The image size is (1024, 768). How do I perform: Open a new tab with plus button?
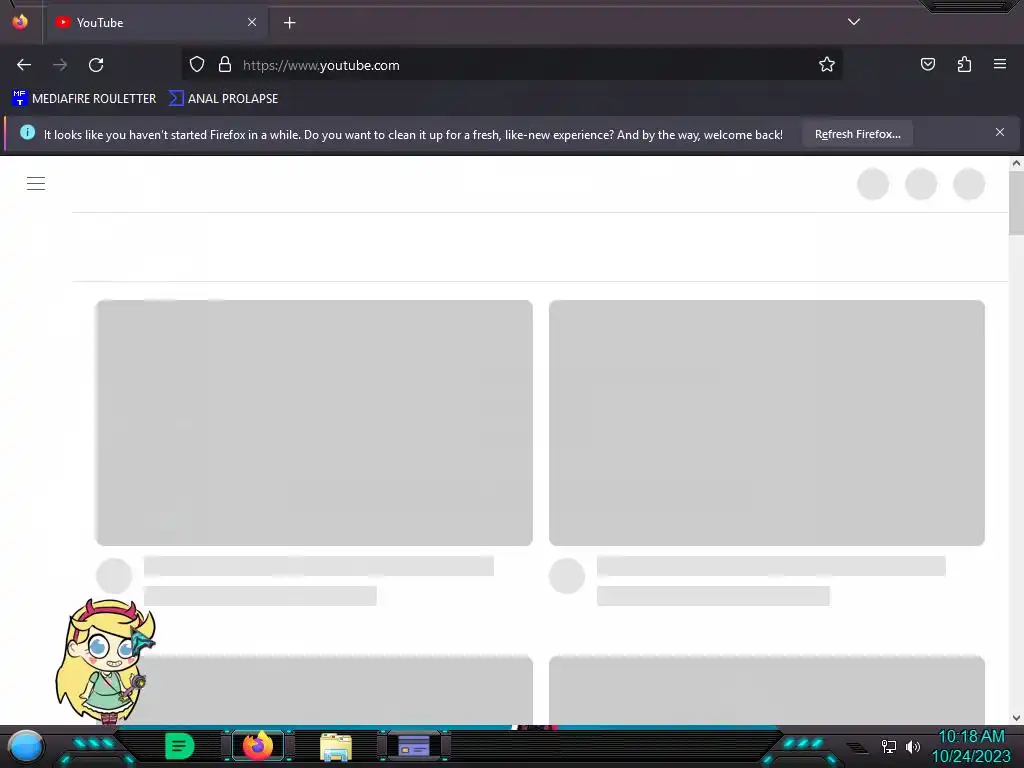pyautogui.click(x=289, y=23)
